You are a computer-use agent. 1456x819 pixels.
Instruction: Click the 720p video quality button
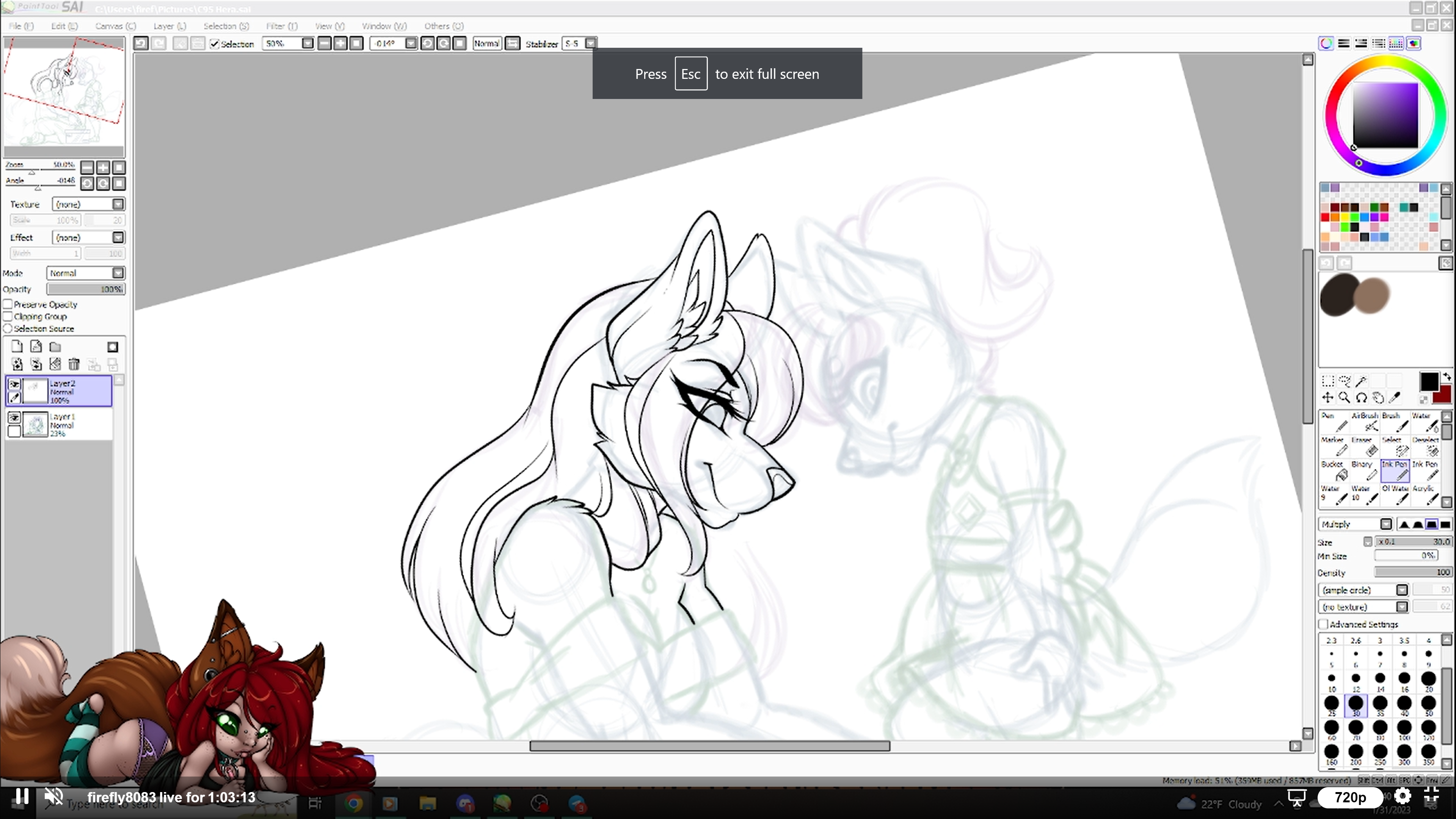coord(1350,797)
